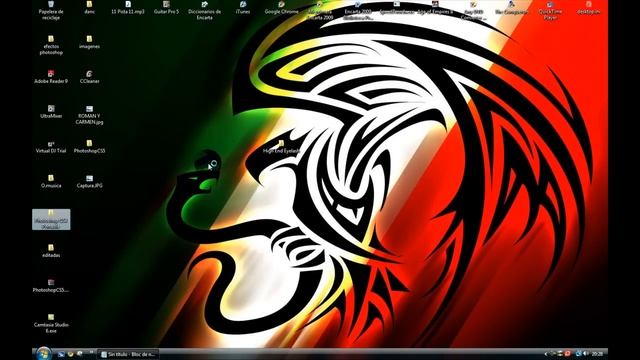Select the 11 Pista 11.mp3 file
Image resolution: width=640 pixels, height=360 pixels.
(x=128, y=8)
